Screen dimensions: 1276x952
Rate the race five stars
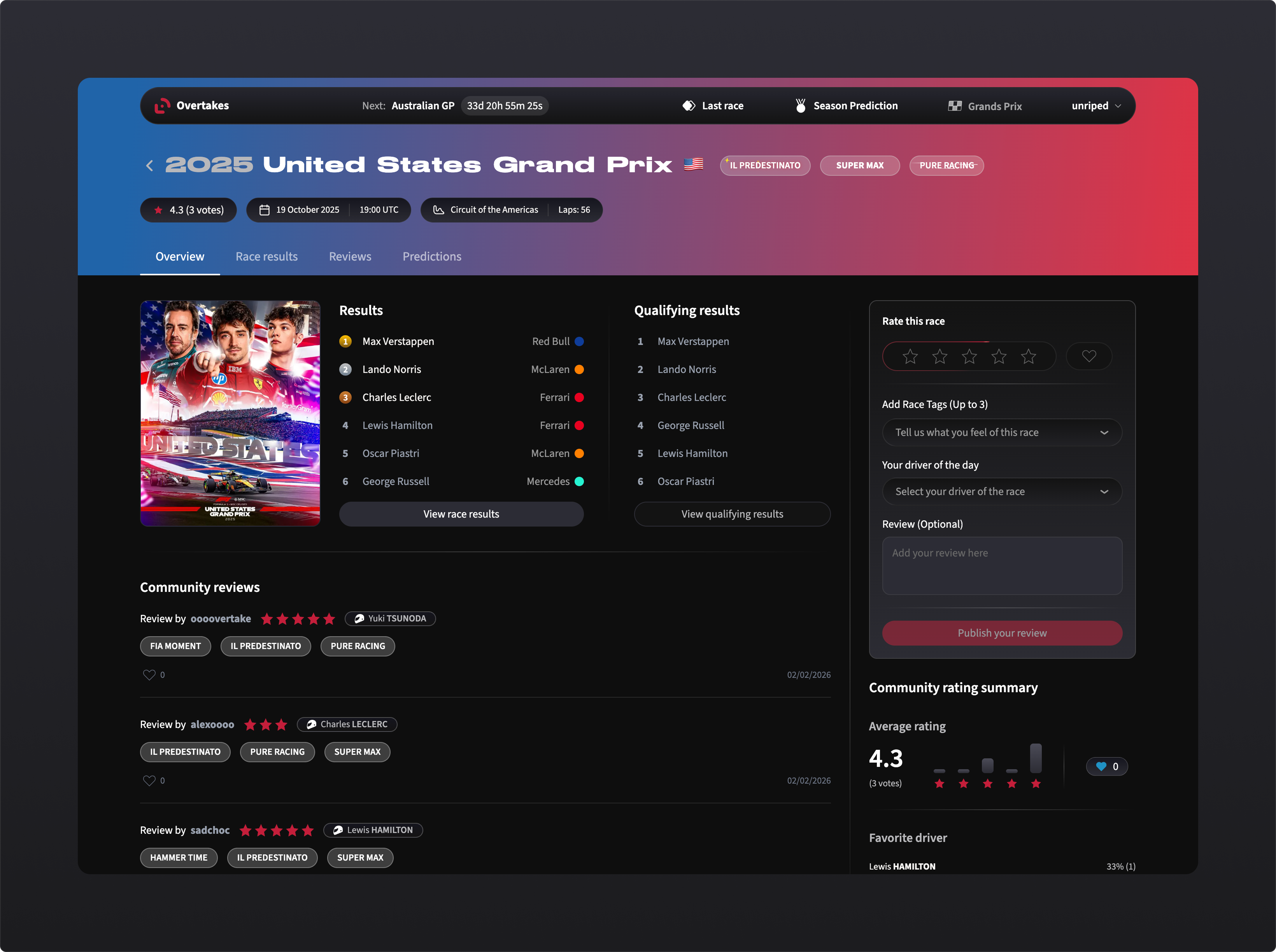(x=1028, y=357)
